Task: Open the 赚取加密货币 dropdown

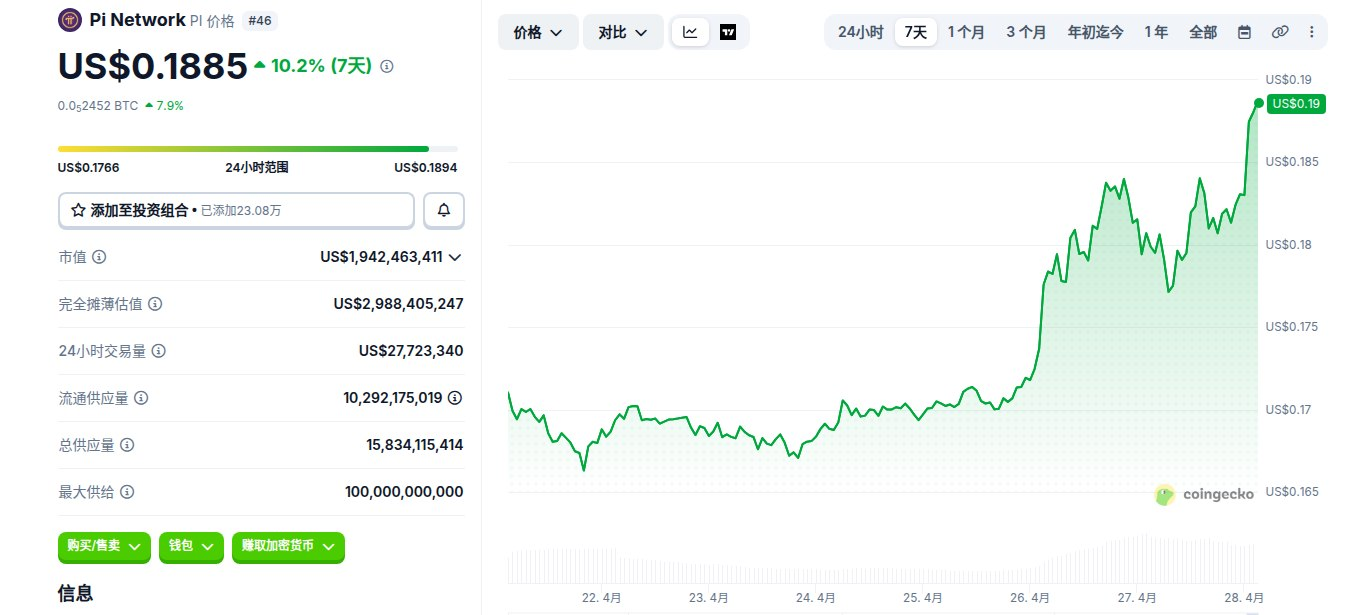Action: pos(288,546)
